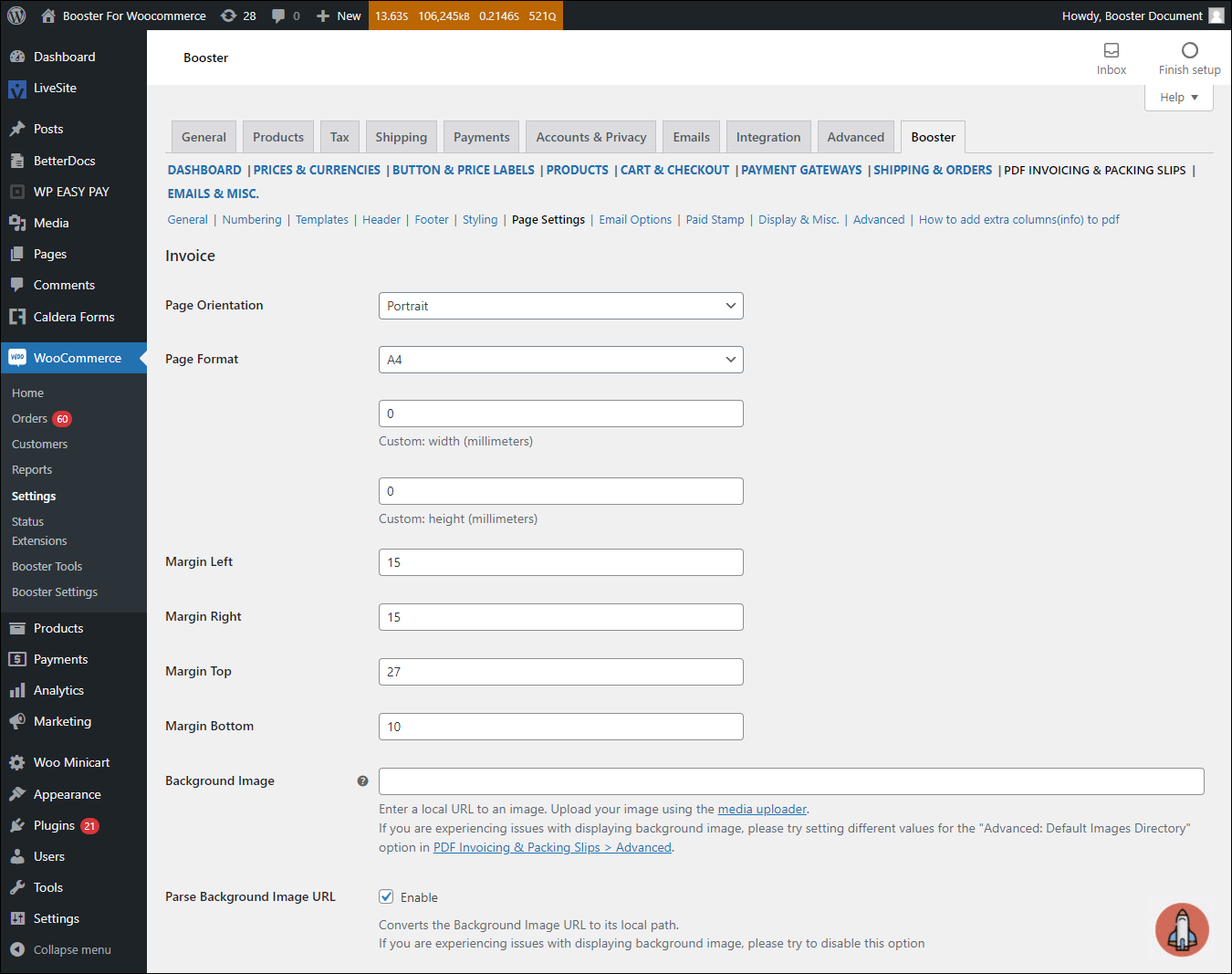The width and height of the screenshot is (1232, 974).
Task: Click the media uploader link
Action: 762,809
